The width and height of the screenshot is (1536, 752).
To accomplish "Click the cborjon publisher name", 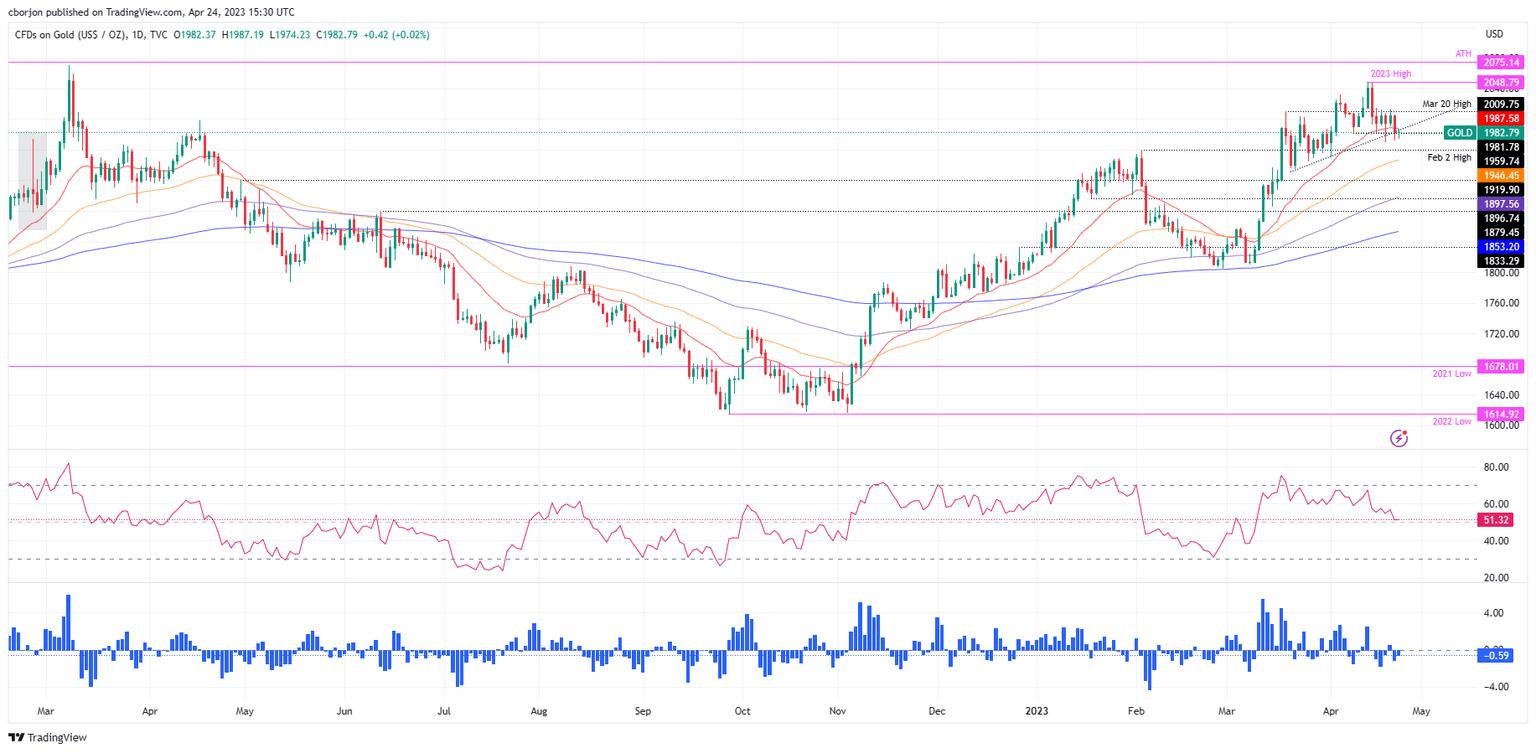I will (x=27, y=12).
